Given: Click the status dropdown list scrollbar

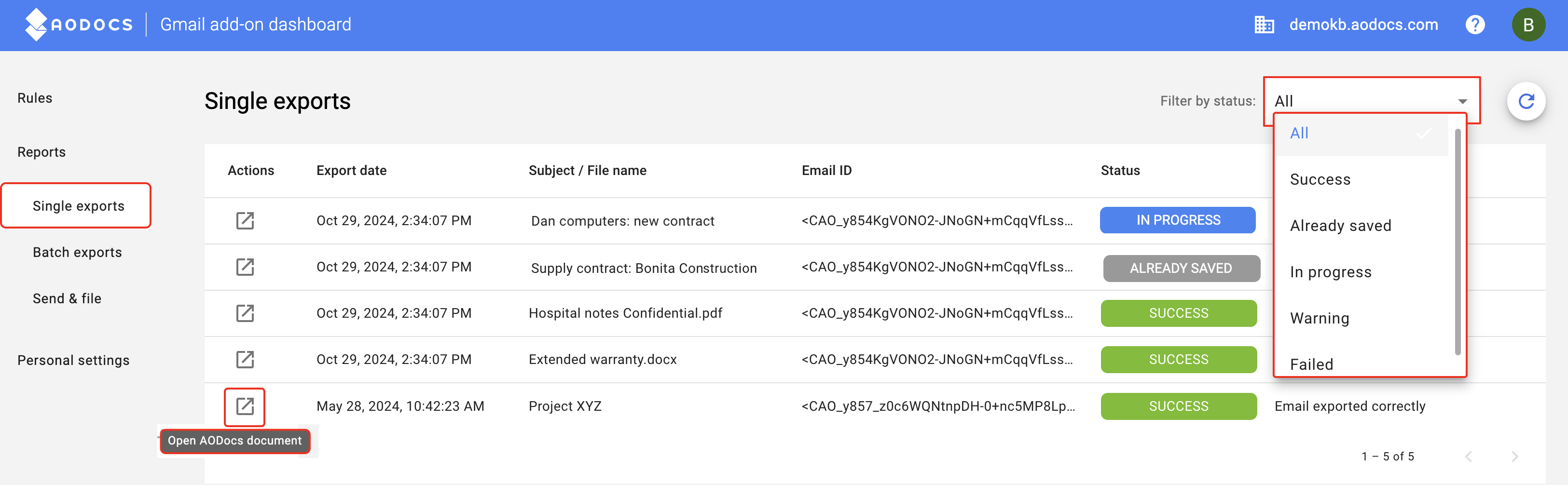Looking at the screenshot, I should (1457, 242).
